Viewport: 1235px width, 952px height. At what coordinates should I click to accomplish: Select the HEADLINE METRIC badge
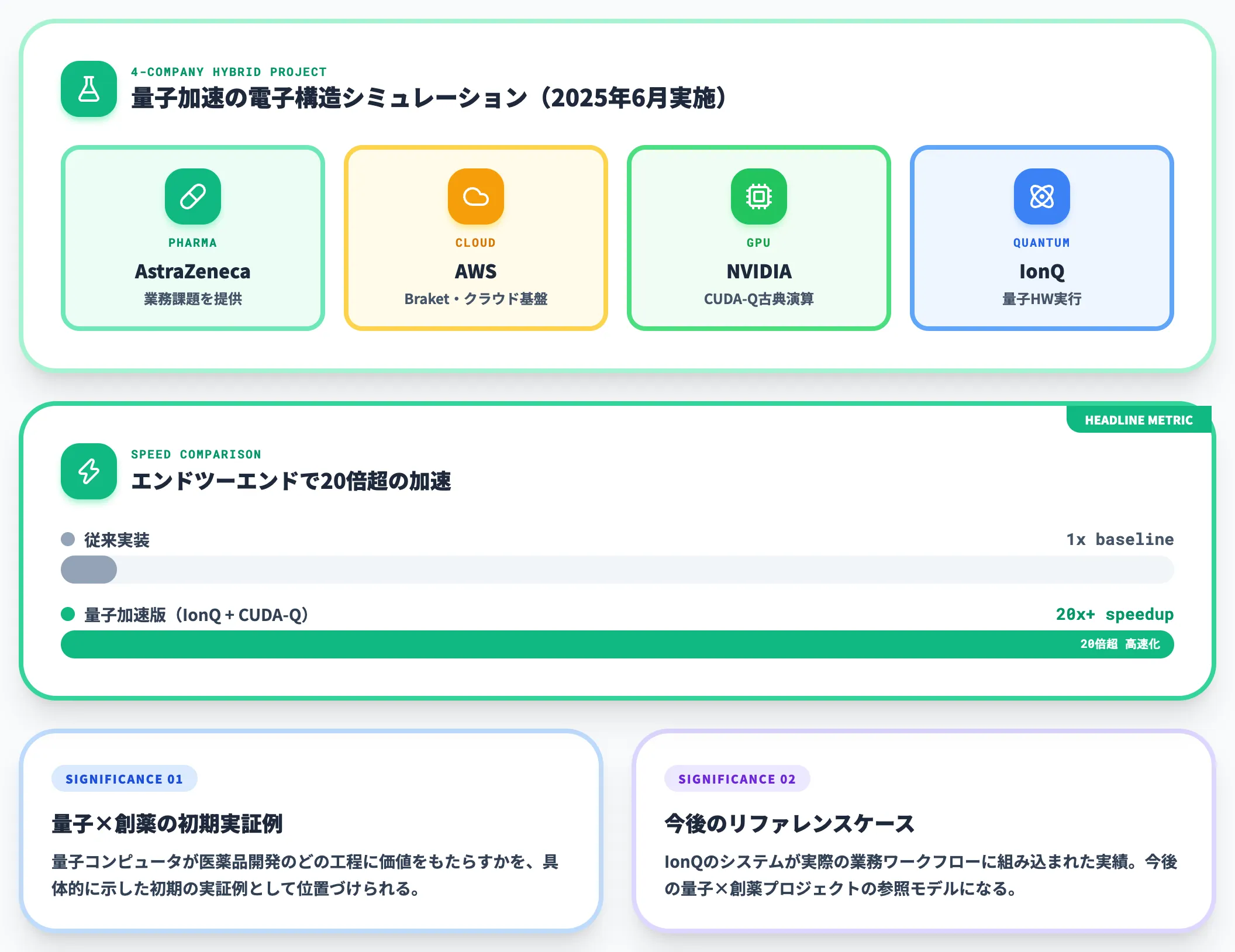[x=1139, y=420]
